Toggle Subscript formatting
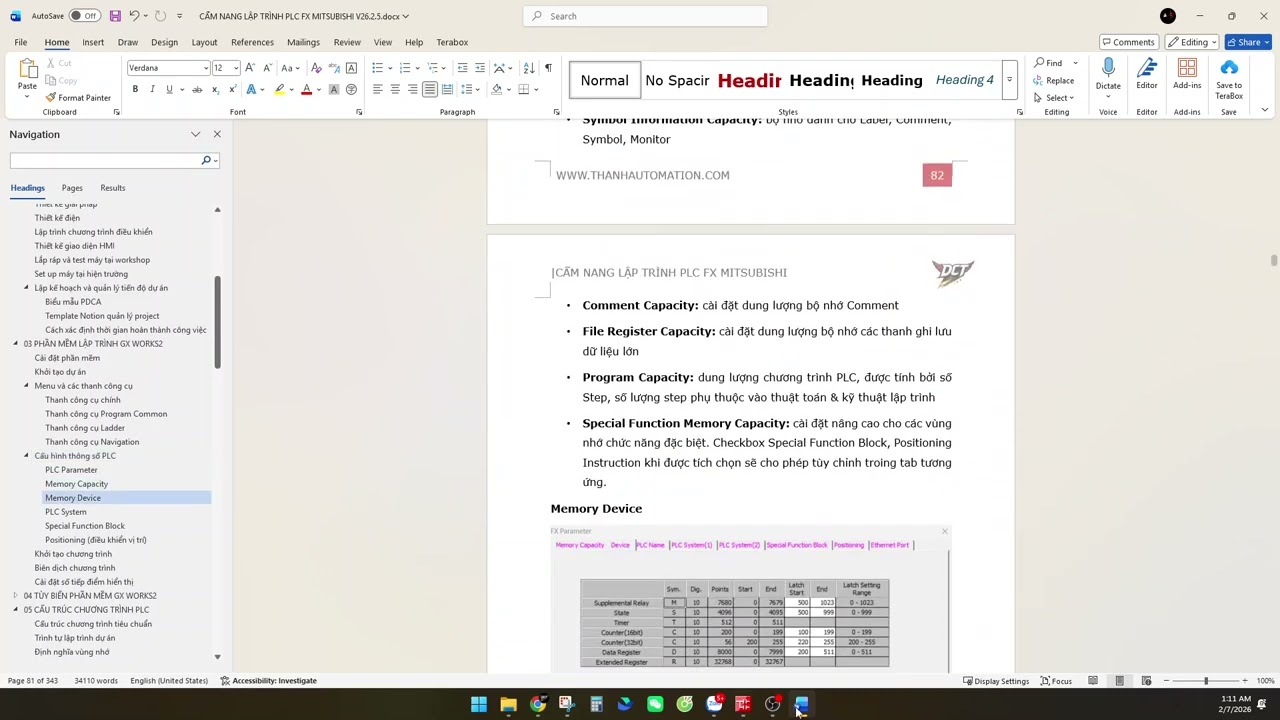Image resolution: width=1280 pixels, height=720 pixels. pyautogui.click(x=214, y=90)
